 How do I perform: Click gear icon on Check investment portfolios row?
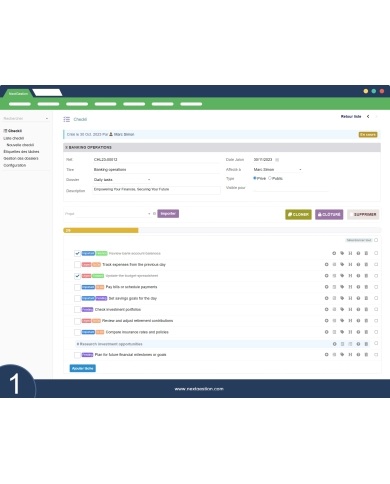326,309
